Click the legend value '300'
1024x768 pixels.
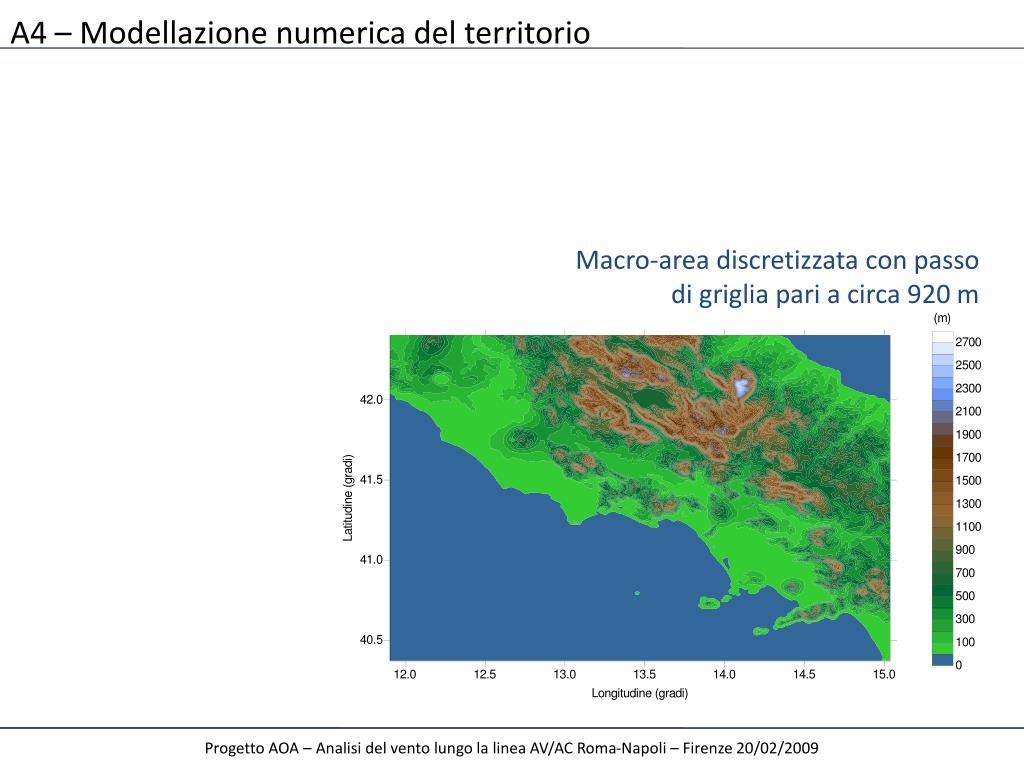[x=965, y=619]
